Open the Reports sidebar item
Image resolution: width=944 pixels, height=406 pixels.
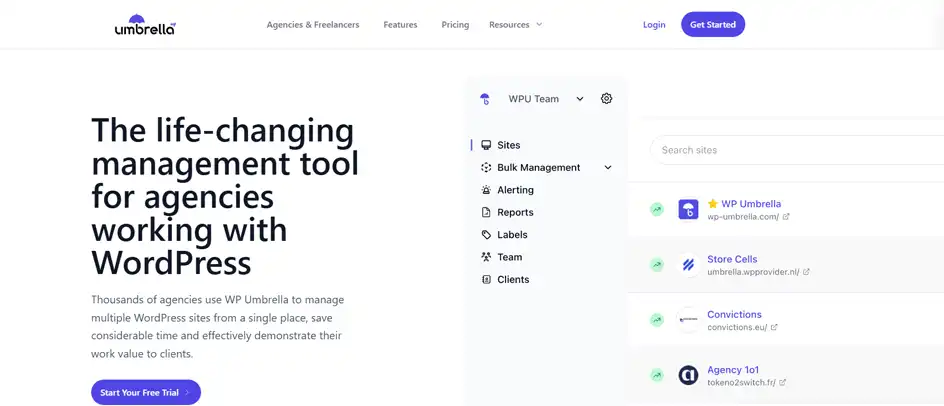coord(515,212)
